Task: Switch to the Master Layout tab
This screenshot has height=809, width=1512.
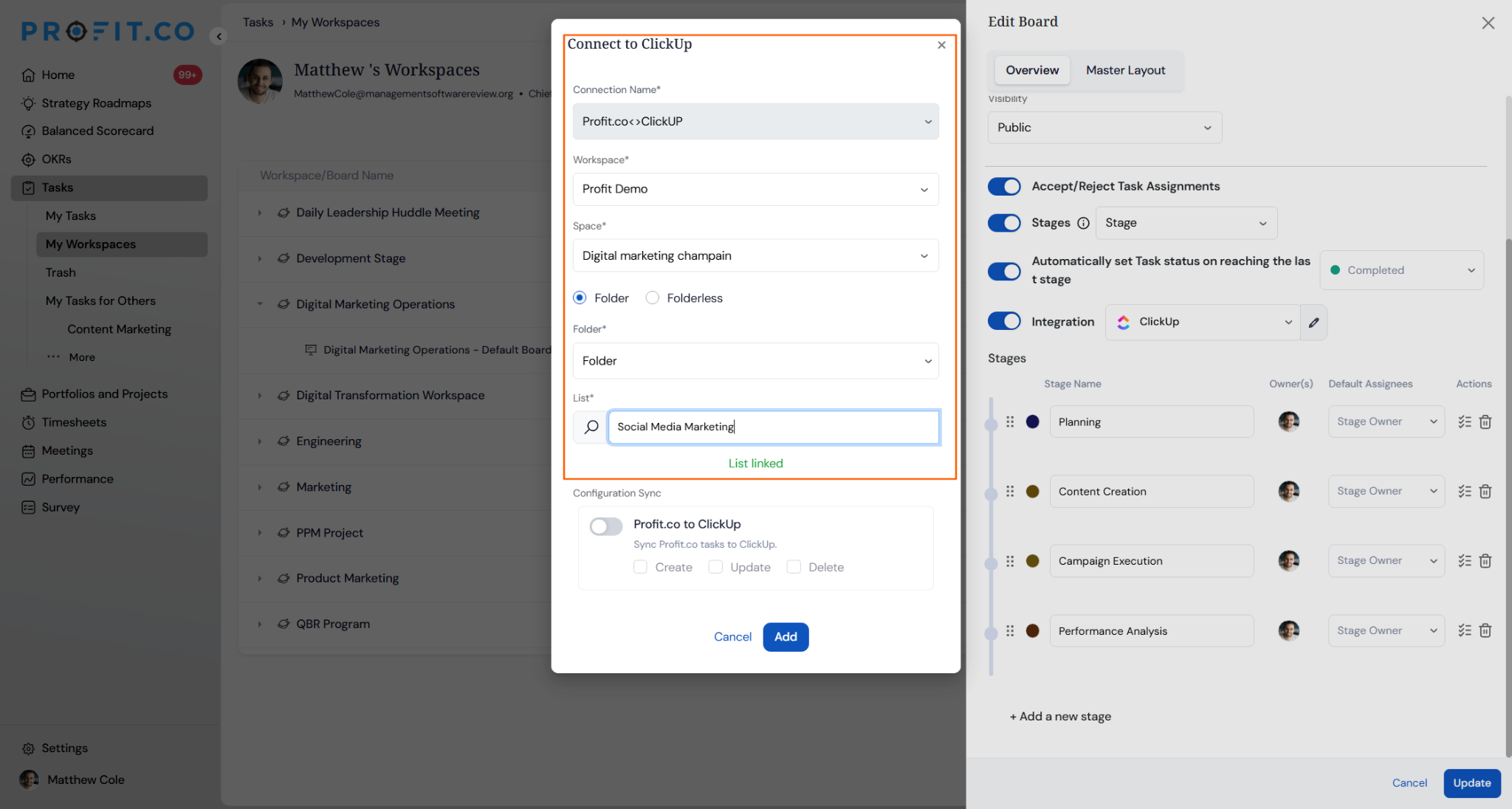Action: coord(1125,70)
